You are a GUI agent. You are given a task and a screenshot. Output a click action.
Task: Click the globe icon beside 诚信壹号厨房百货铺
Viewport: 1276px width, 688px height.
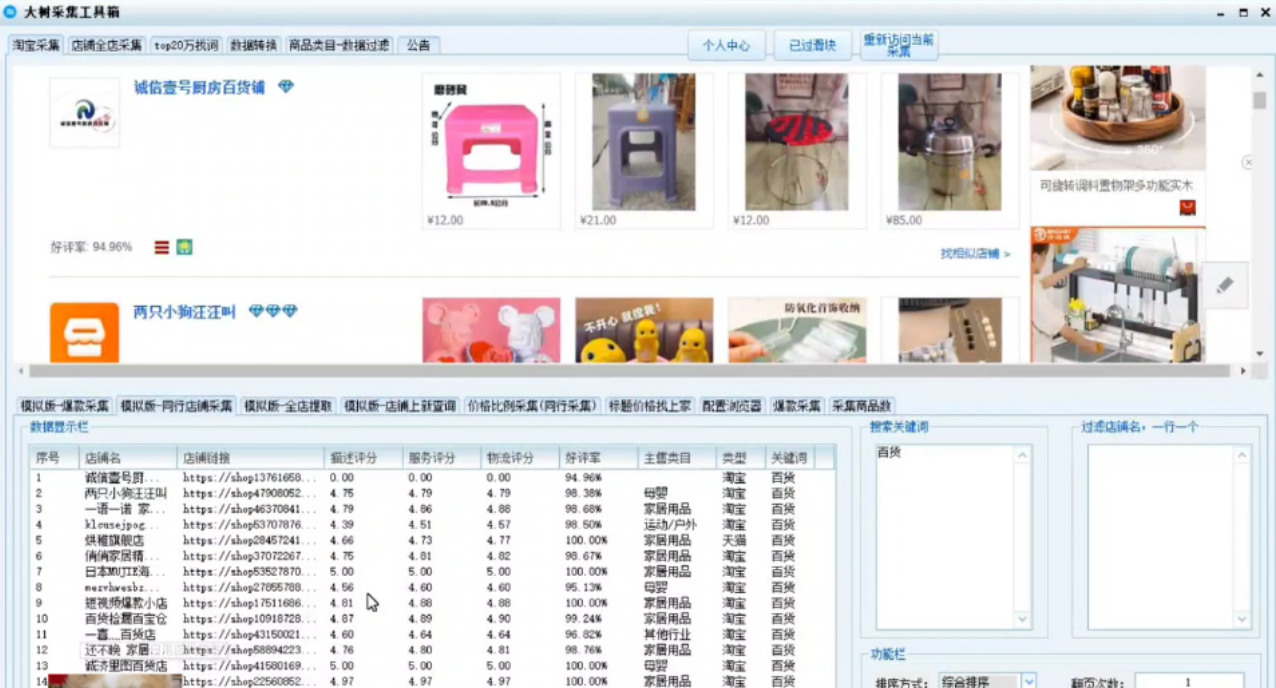click(286, 86)
